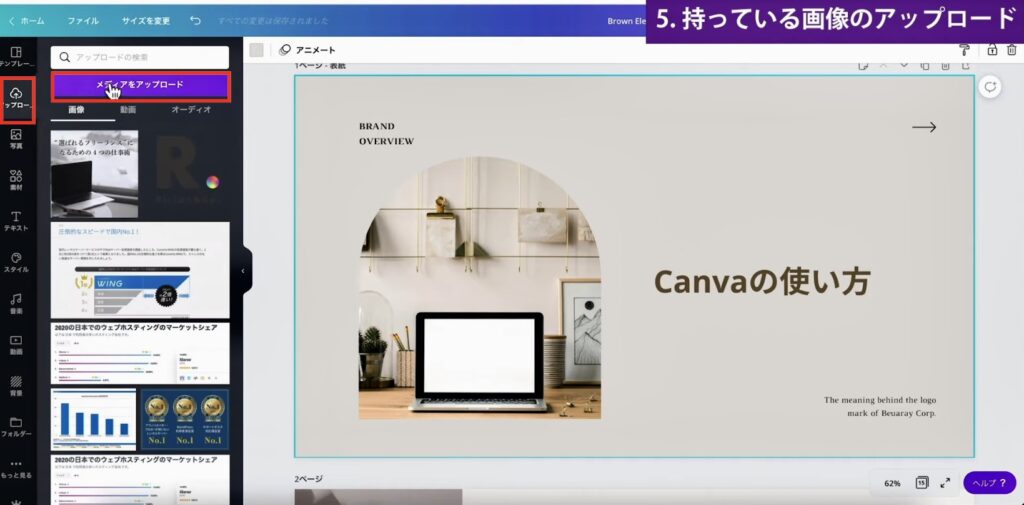Click the arrow graphic on the canvas
This screenshot has height=505, width=1024.
point(924,127)
